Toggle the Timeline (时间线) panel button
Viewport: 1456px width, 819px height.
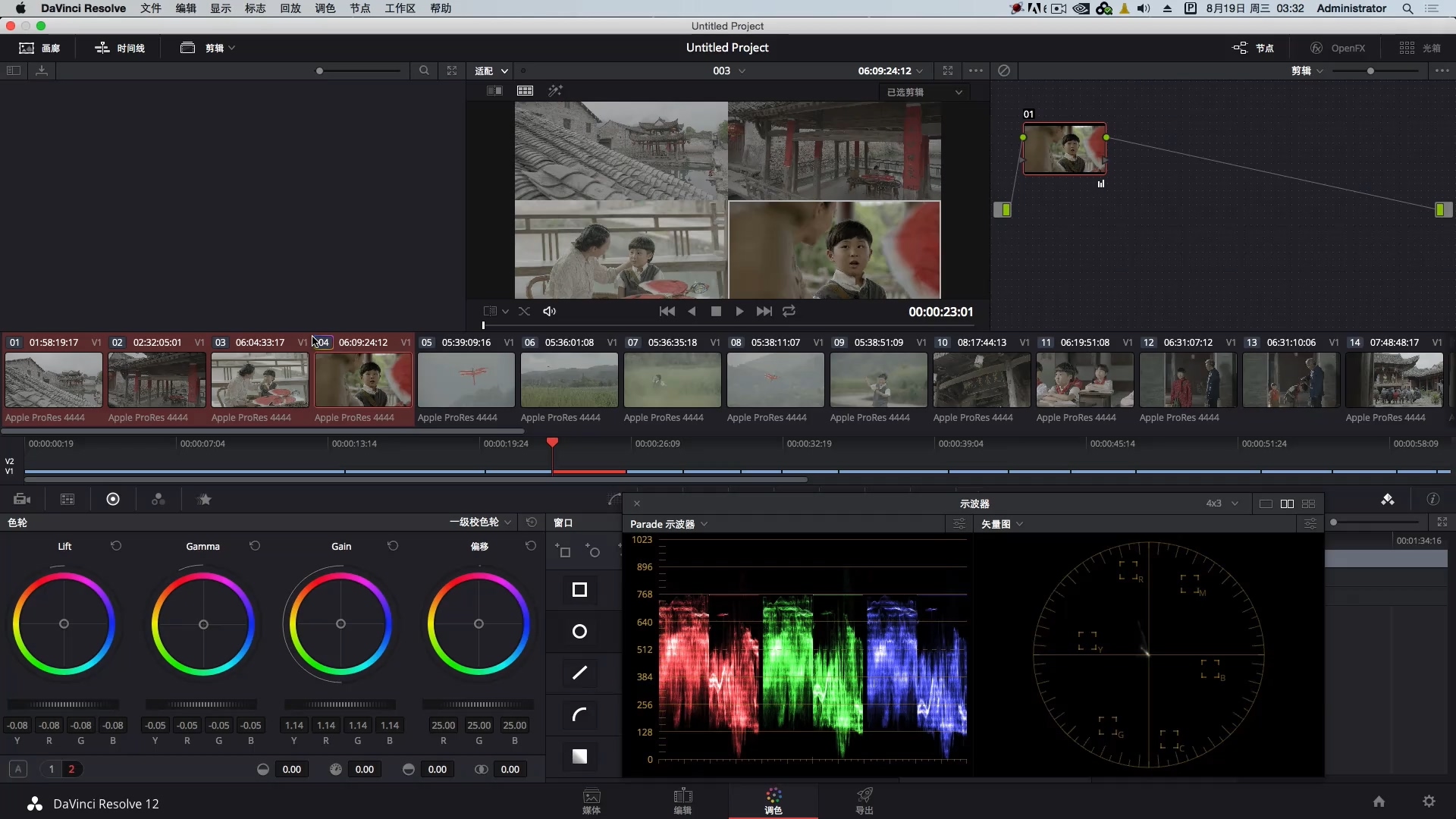(x=119, y=48)
